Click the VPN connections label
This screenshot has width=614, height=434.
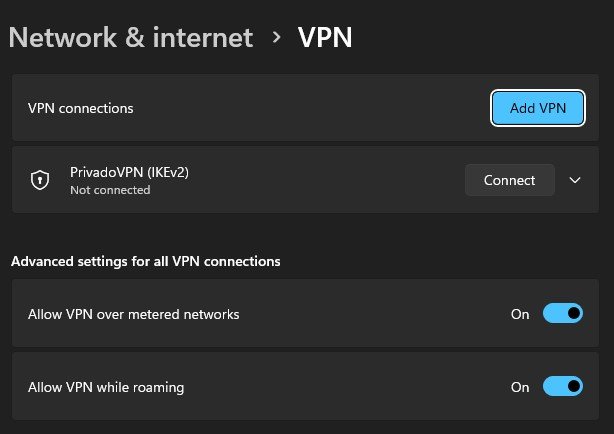tap(81, 108)
